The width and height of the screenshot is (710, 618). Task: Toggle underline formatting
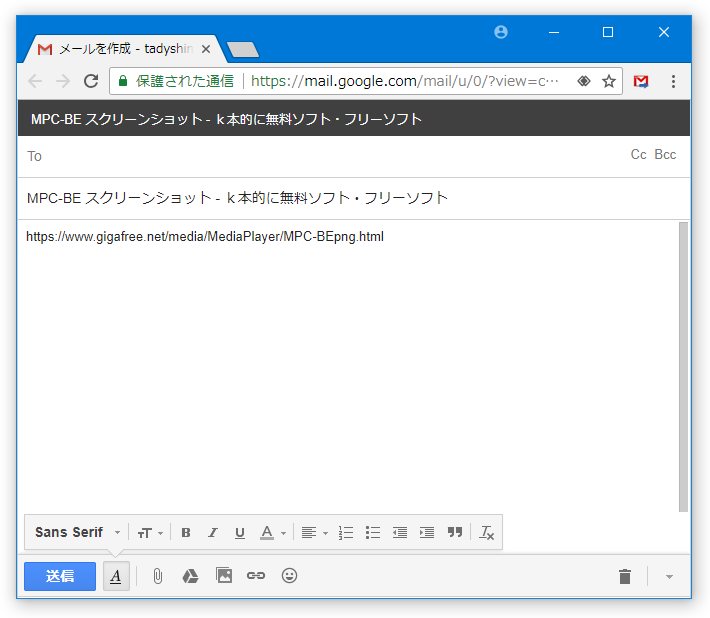click(x=240, y=533)
